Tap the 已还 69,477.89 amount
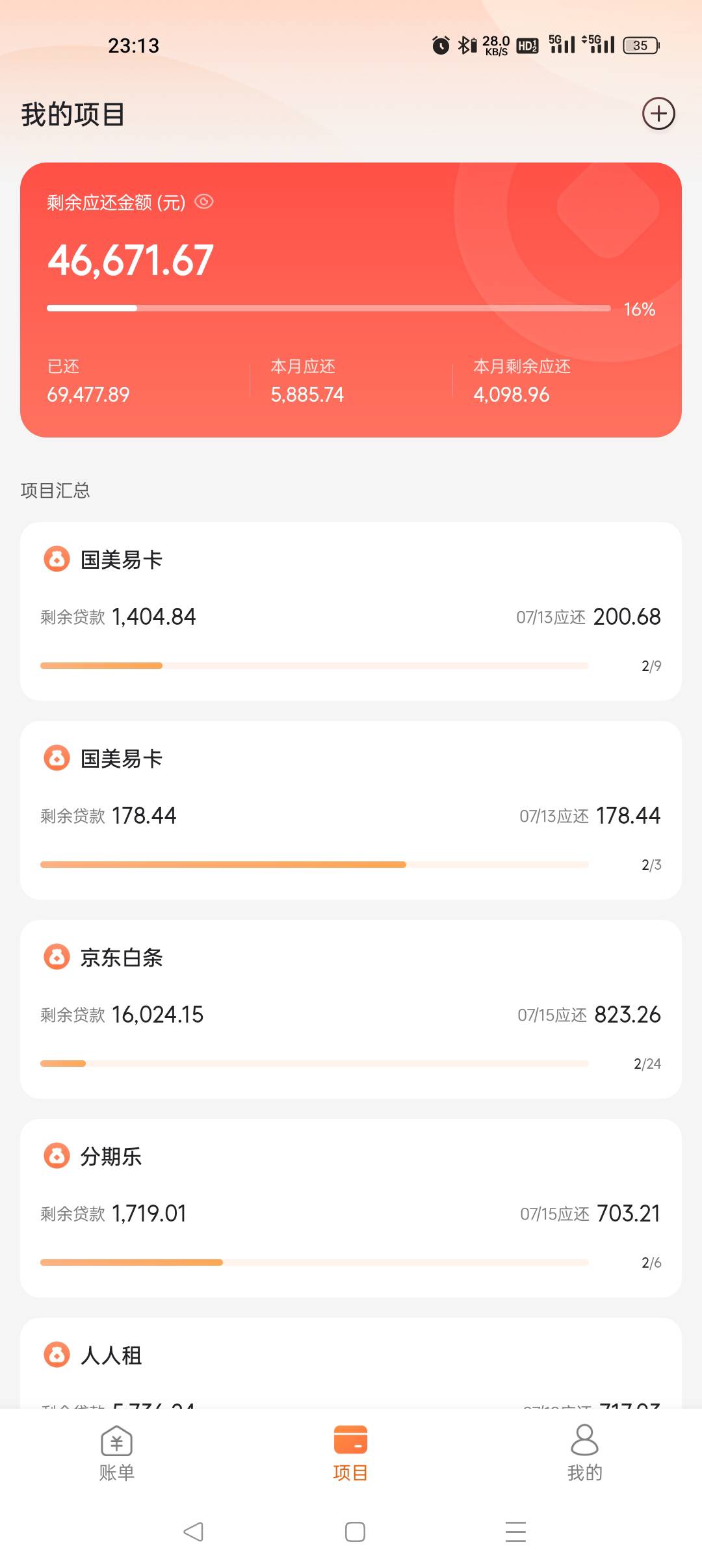Screen dimensions: 702x1568 click(x=88, y=395)
